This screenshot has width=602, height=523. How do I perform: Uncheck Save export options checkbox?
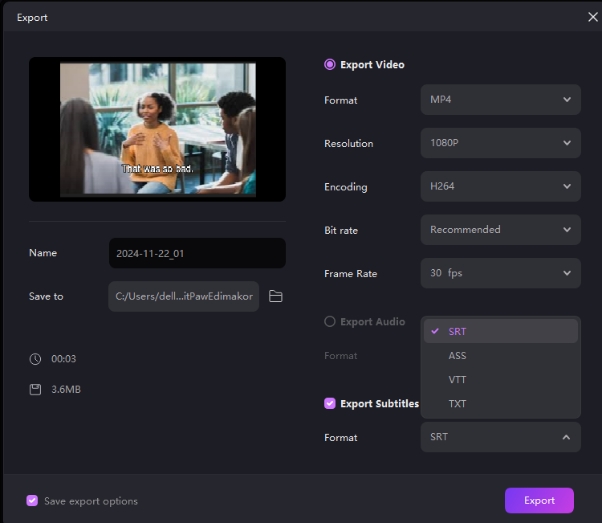[33, 501]
